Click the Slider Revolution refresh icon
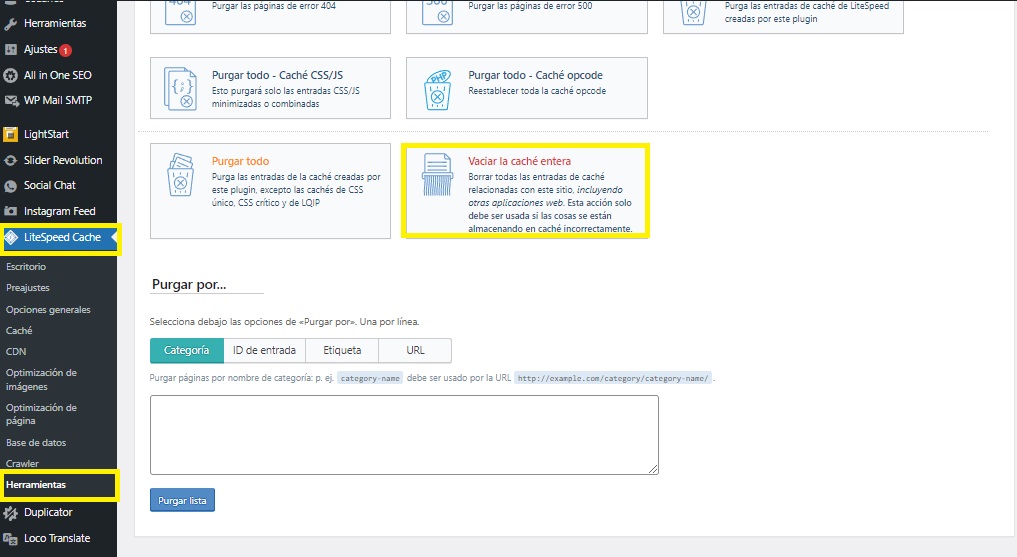The width and height of the screenshot is (1017, 557). tap(11, 160)
